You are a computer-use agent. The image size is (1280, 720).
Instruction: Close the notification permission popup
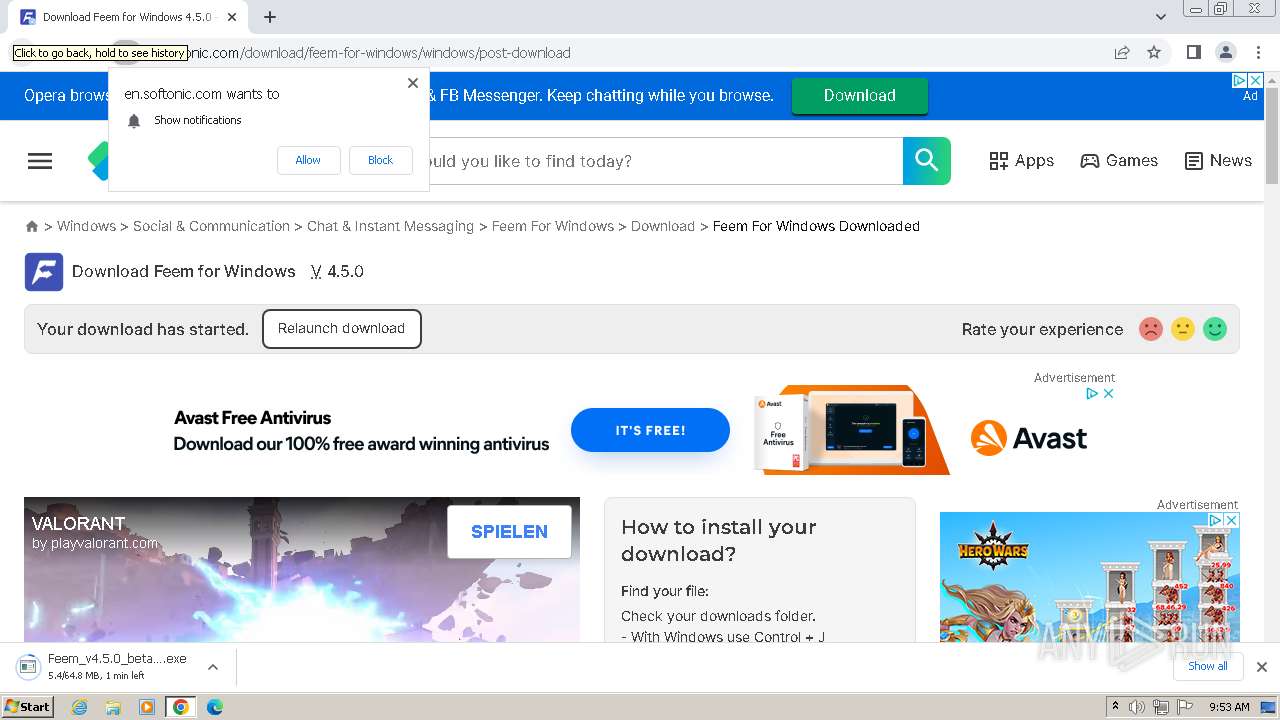point(413,83)
